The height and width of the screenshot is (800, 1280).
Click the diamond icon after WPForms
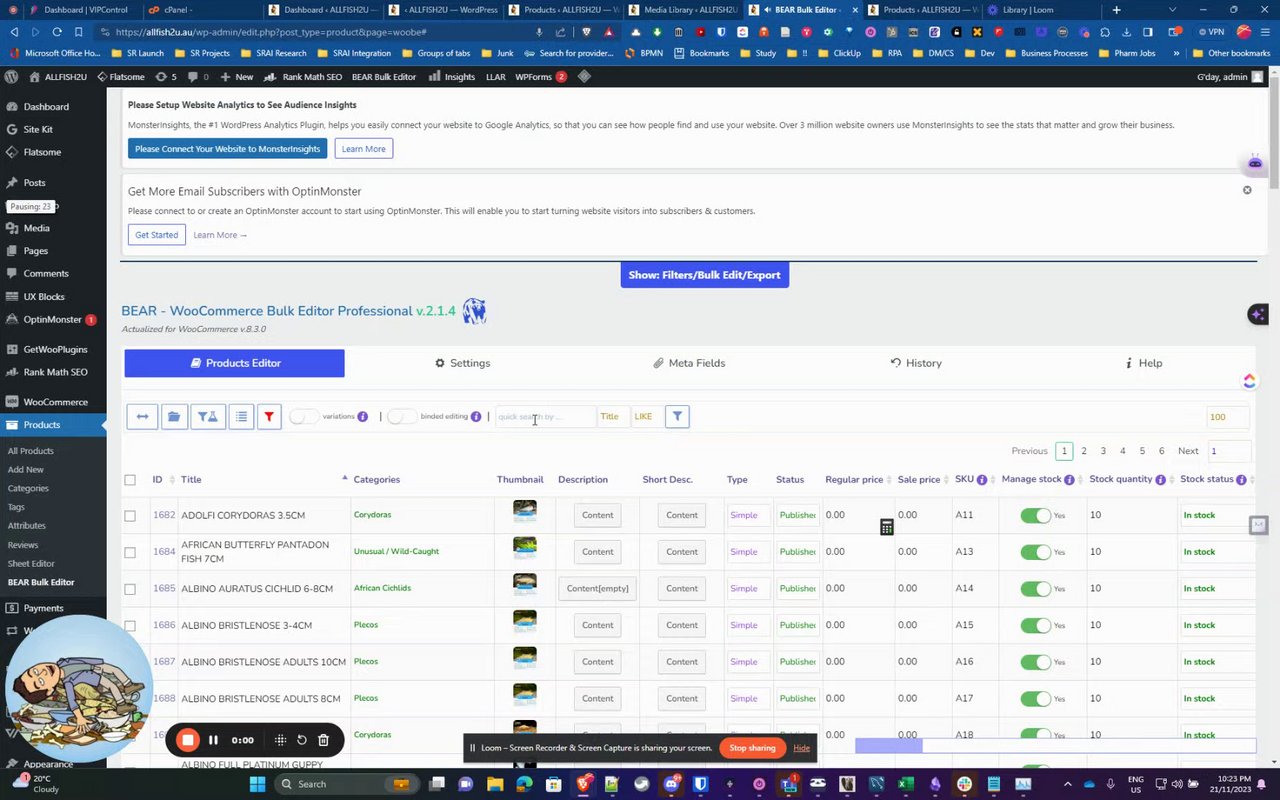584,77
